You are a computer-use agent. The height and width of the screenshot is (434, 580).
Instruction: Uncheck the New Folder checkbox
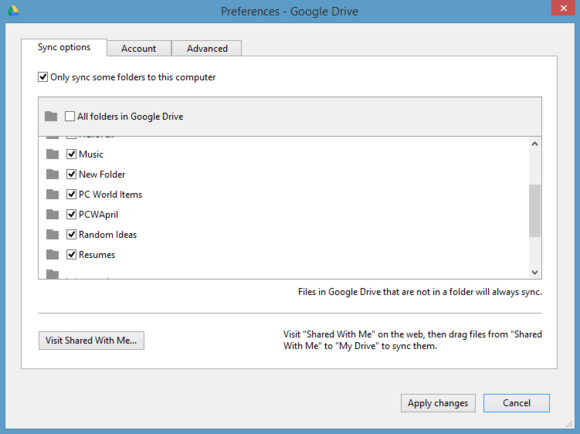71,174
